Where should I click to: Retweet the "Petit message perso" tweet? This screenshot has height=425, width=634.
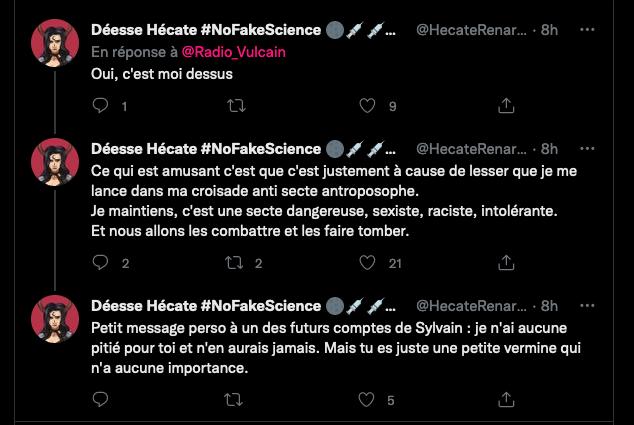pyautogui.click(x=236, y=400)
